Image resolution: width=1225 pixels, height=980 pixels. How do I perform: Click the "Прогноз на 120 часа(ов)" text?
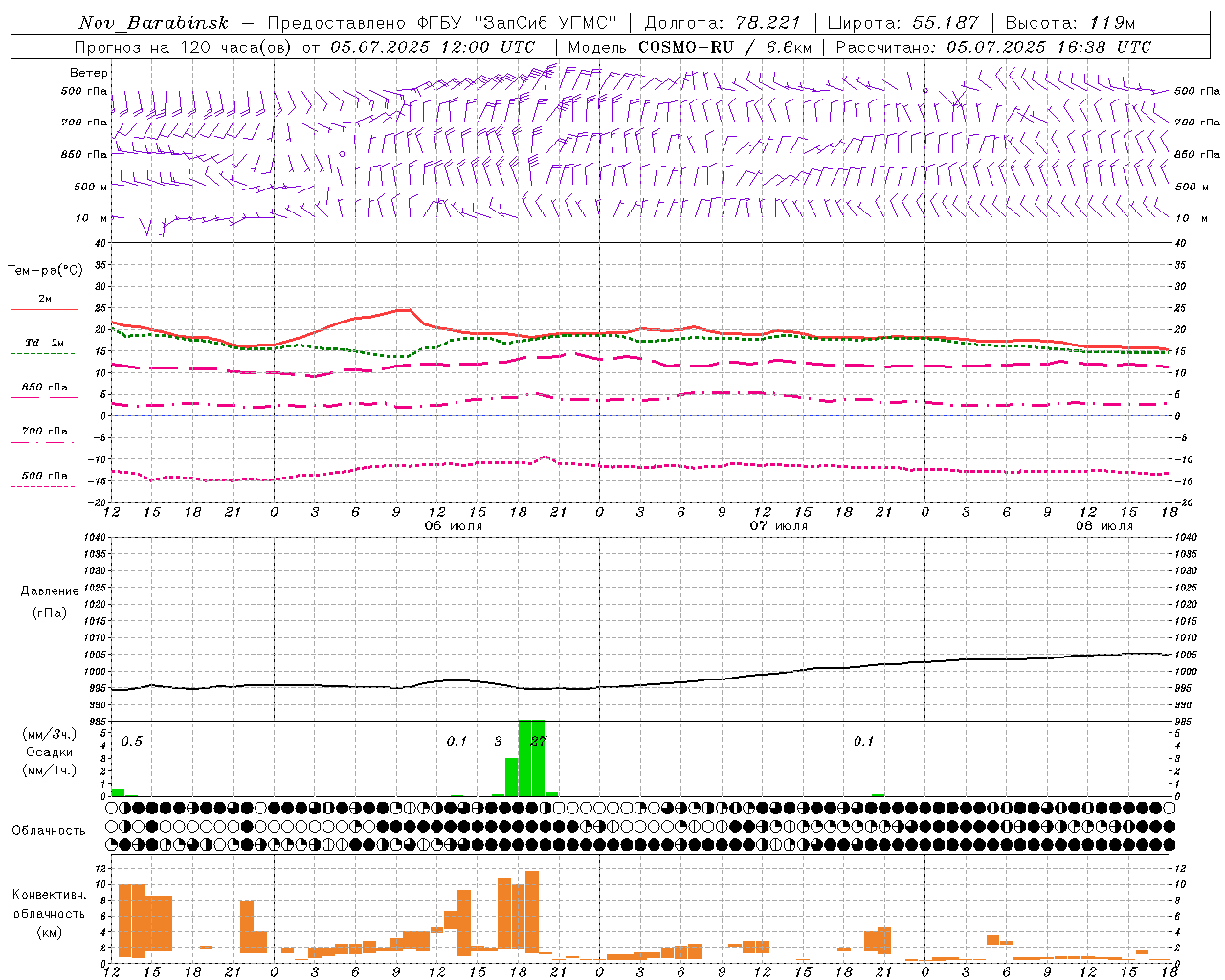point(186,47)
